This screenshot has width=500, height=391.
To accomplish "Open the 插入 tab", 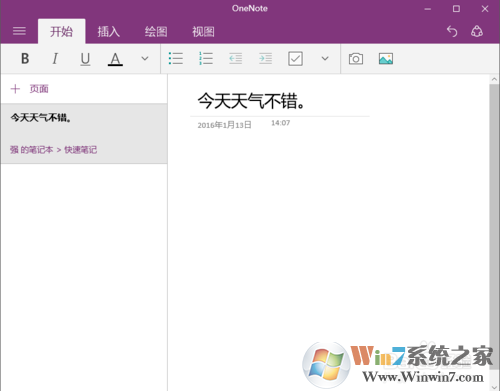I will (x=108, y=32).
